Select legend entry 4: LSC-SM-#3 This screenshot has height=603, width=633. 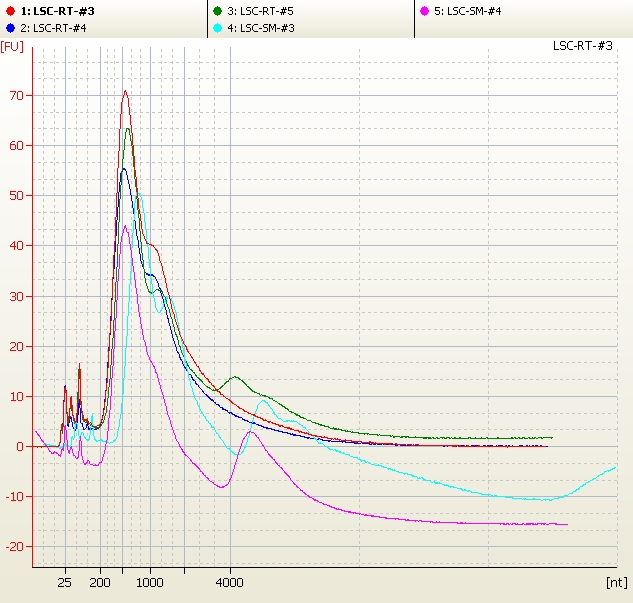(254, 28)
